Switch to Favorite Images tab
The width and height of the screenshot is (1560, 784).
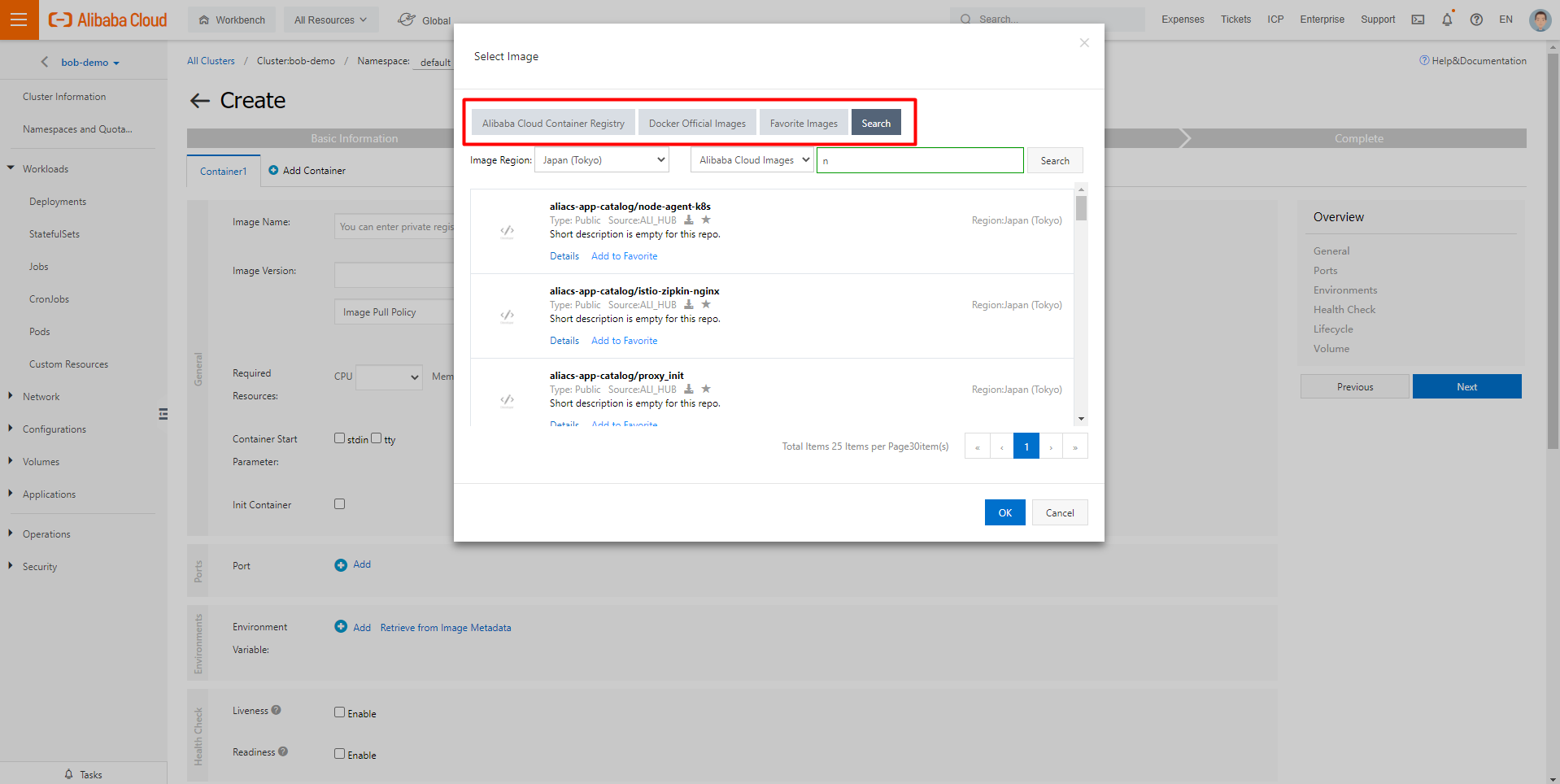point(804,123)
